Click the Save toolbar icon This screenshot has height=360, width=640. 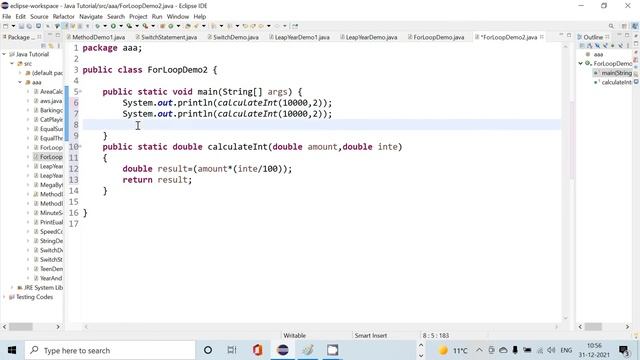[21, 26]
